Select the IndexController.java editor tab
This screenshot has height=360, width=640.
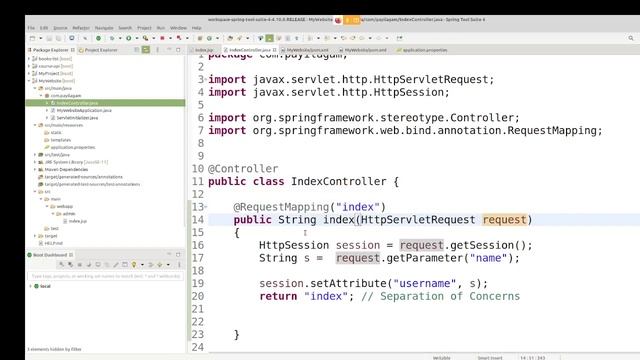[249, 50]
